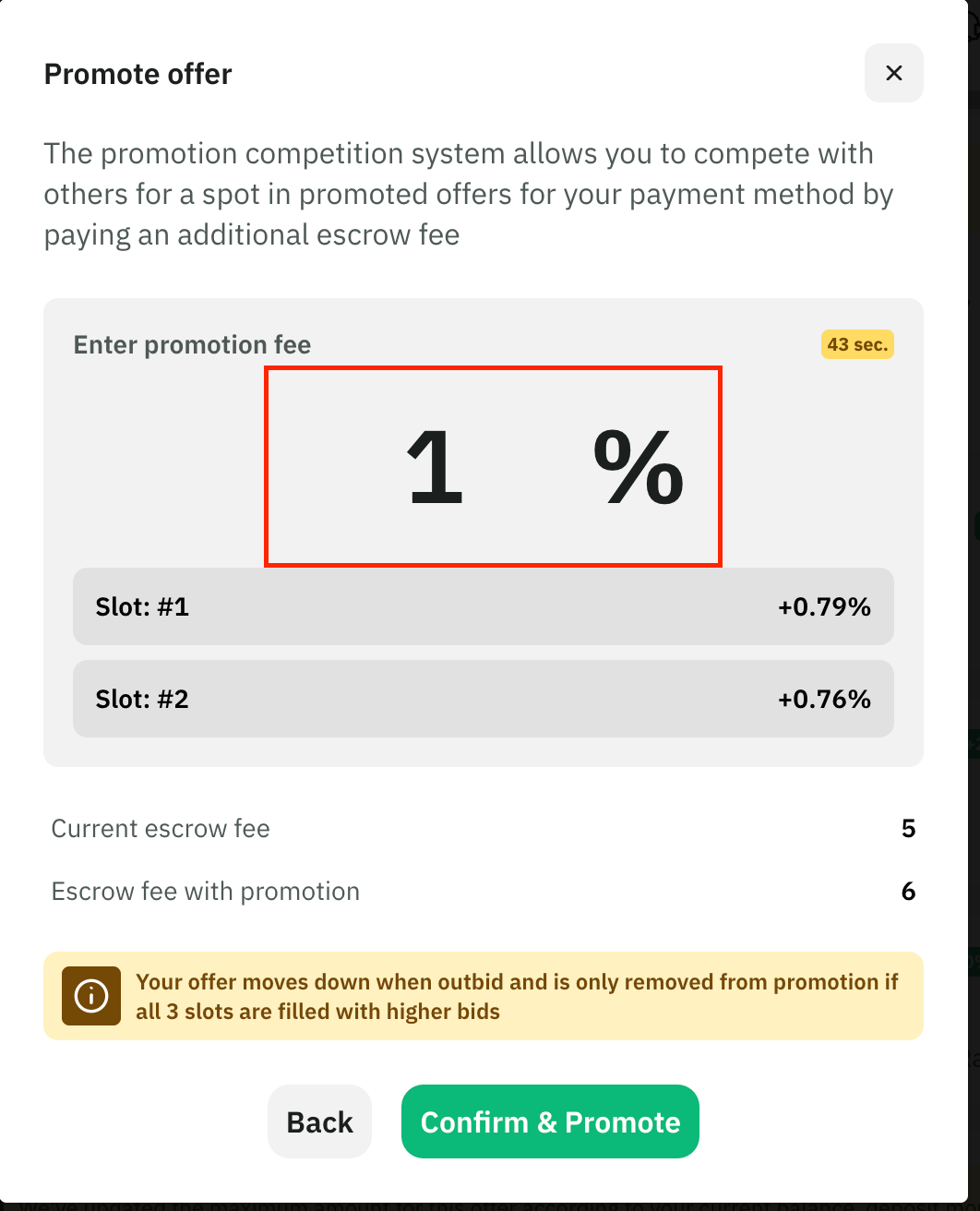Viewport: 980px width, 1211px height.
Task: Click the 43 sec. countdown badge
Action: click(x=857, y=344)
